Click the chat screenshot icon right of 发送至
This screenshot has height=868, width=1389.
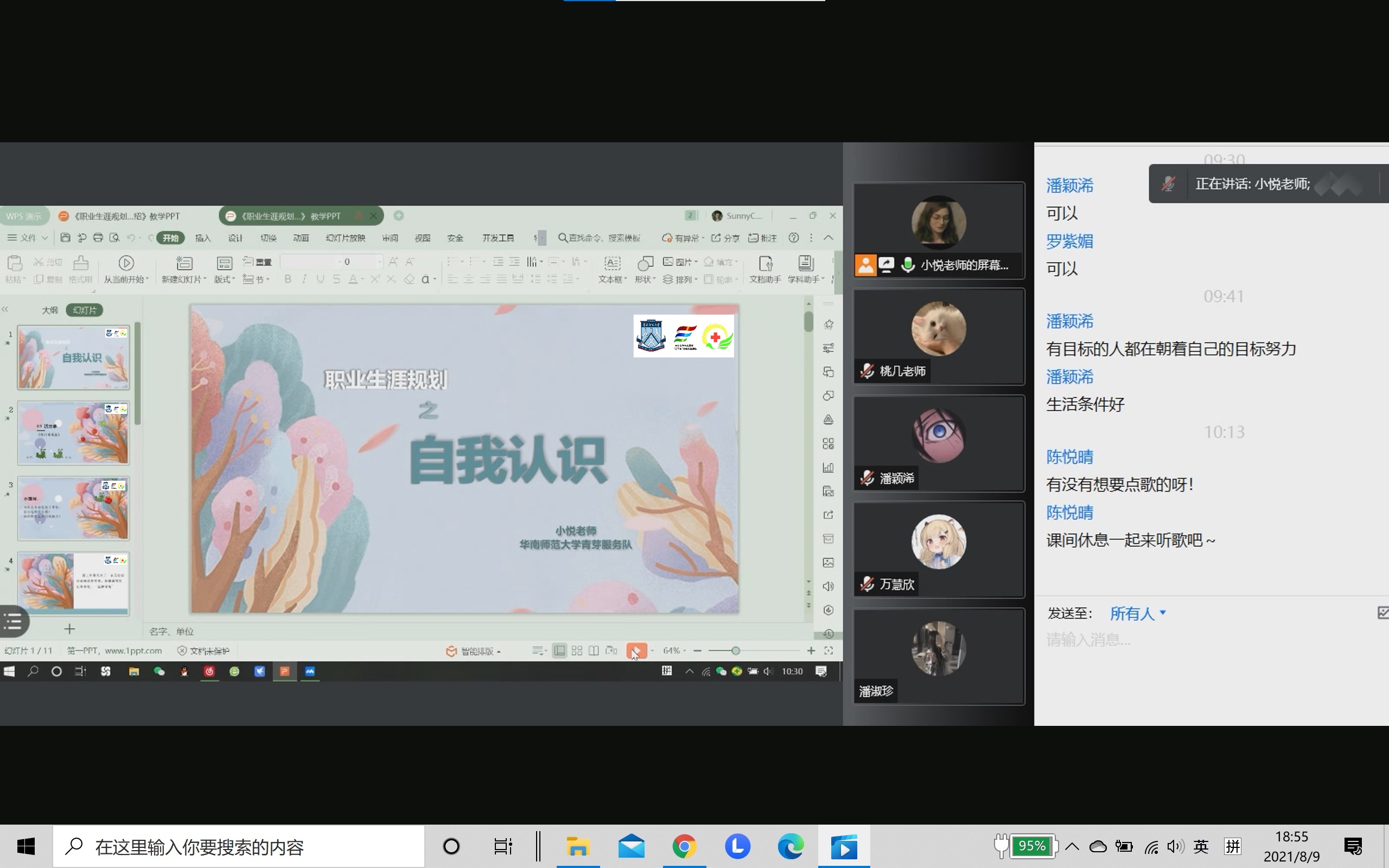click(1382, 613)
